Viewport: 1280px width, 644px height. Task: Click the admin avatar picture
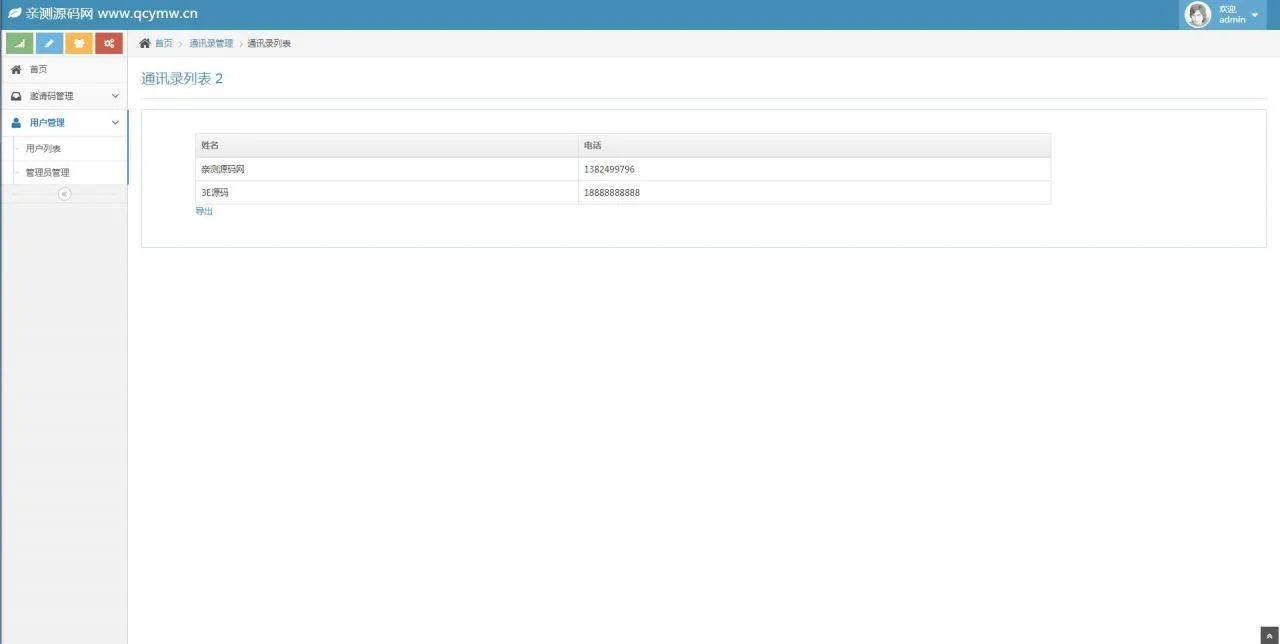tap(1197, 14)
